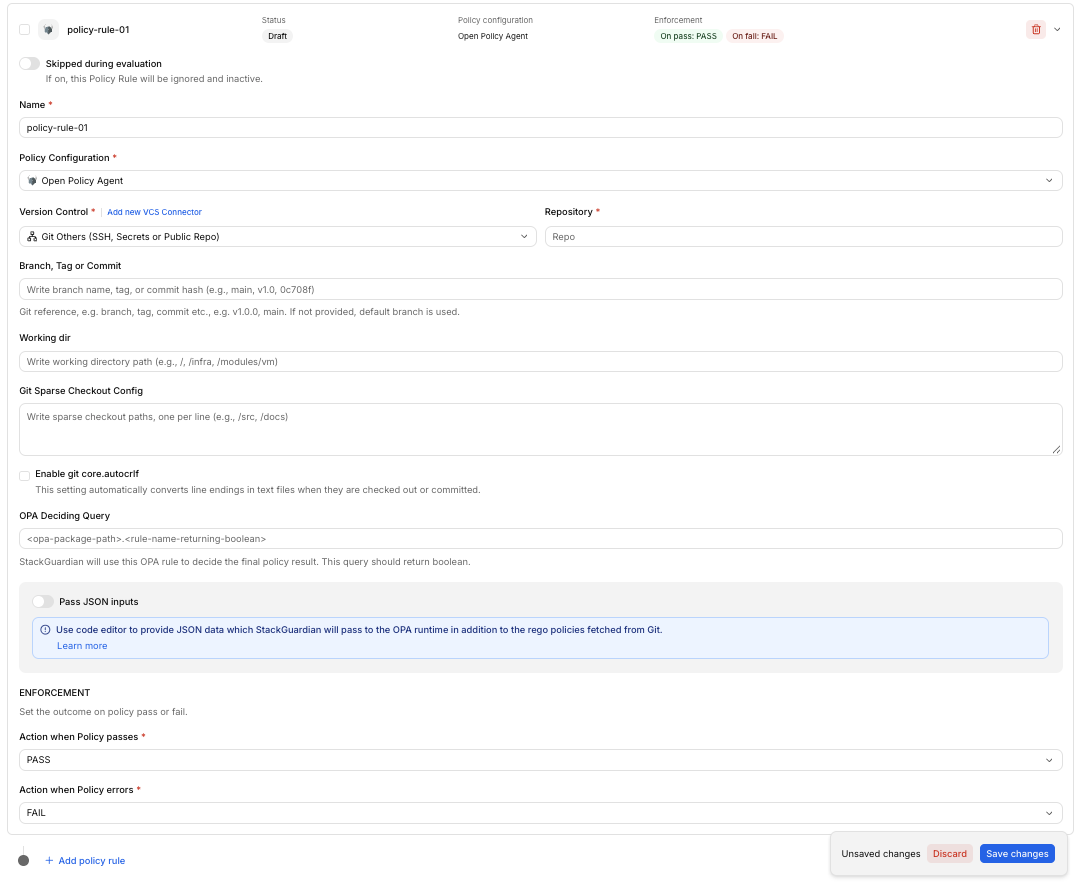Click the Save changes button
The width and height of the screenshot is (1081, 882).
pyautogui.click(x=1017, y=854)
